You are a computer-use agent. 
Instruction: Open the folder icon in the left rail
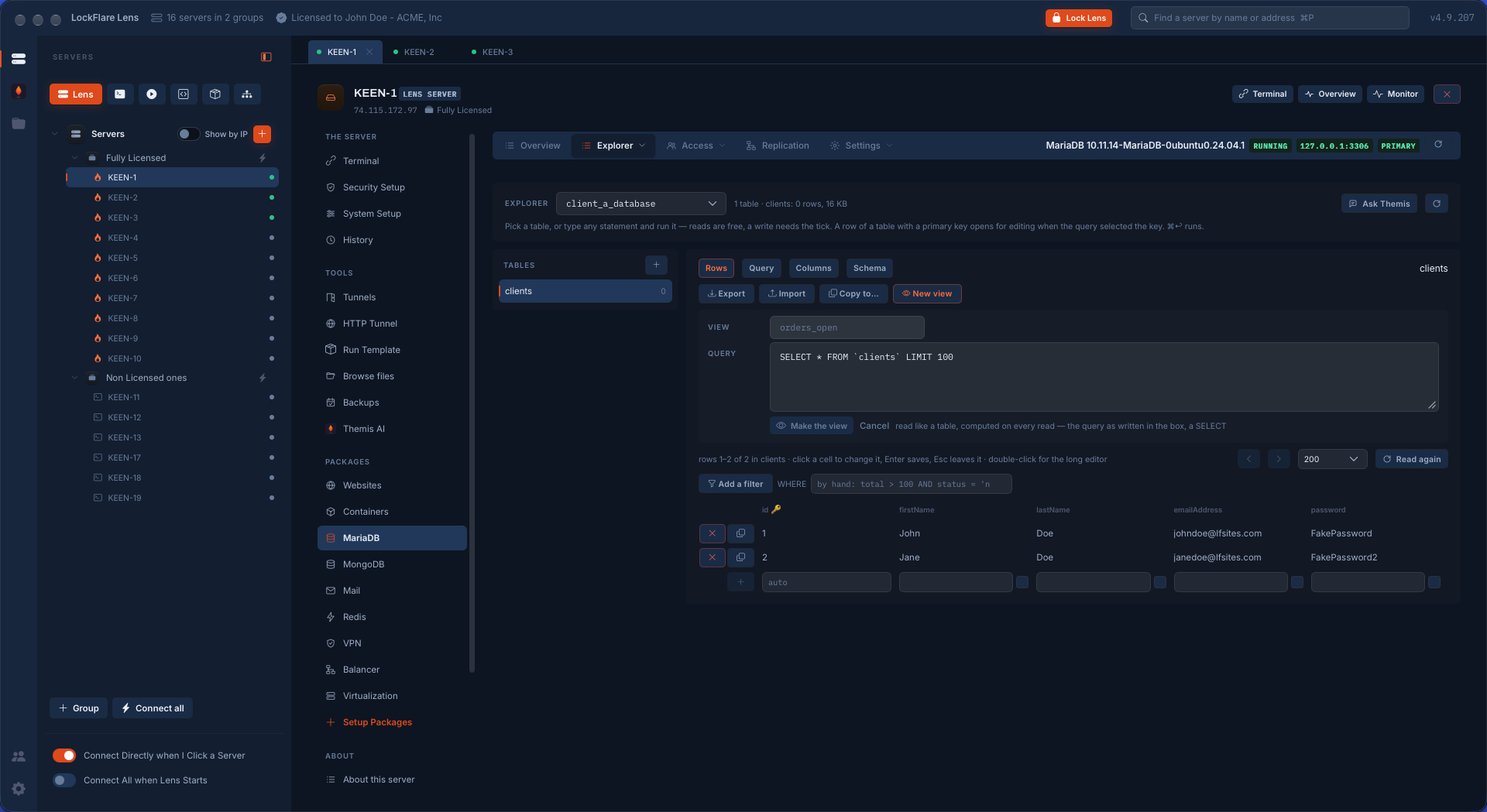tap(19, 123)
